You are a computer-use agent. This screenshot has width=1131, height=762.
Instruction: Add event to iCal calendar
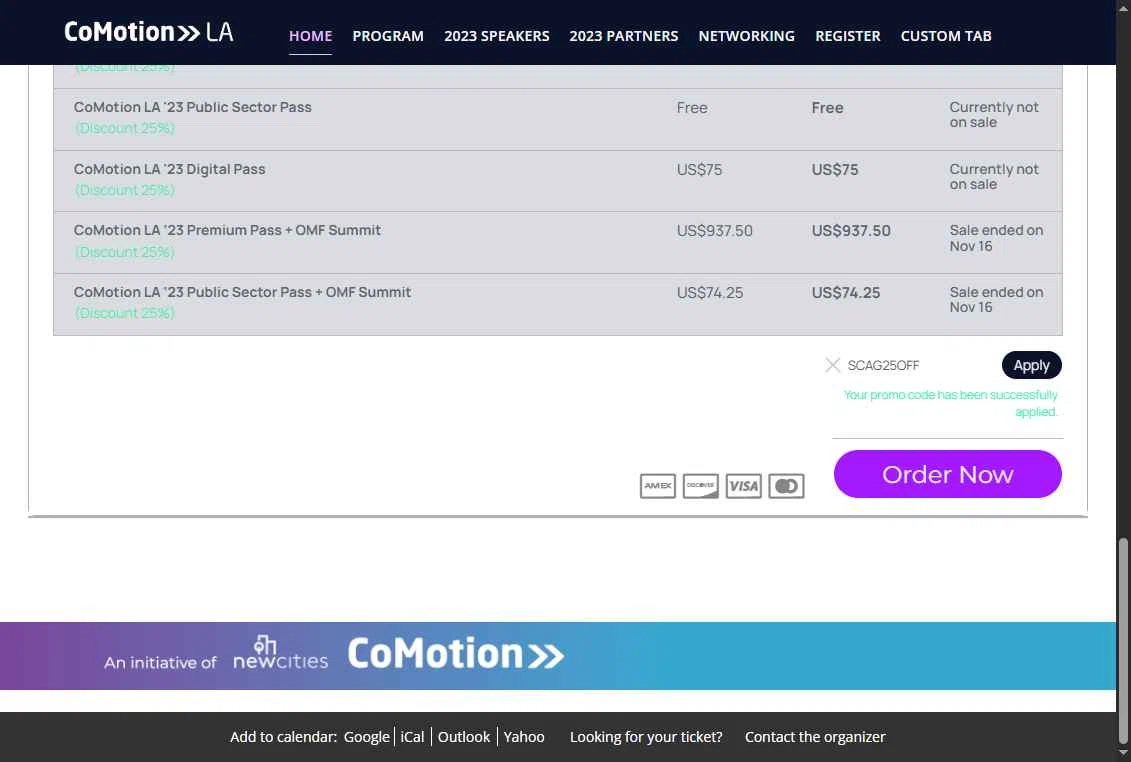coord(413,737)
